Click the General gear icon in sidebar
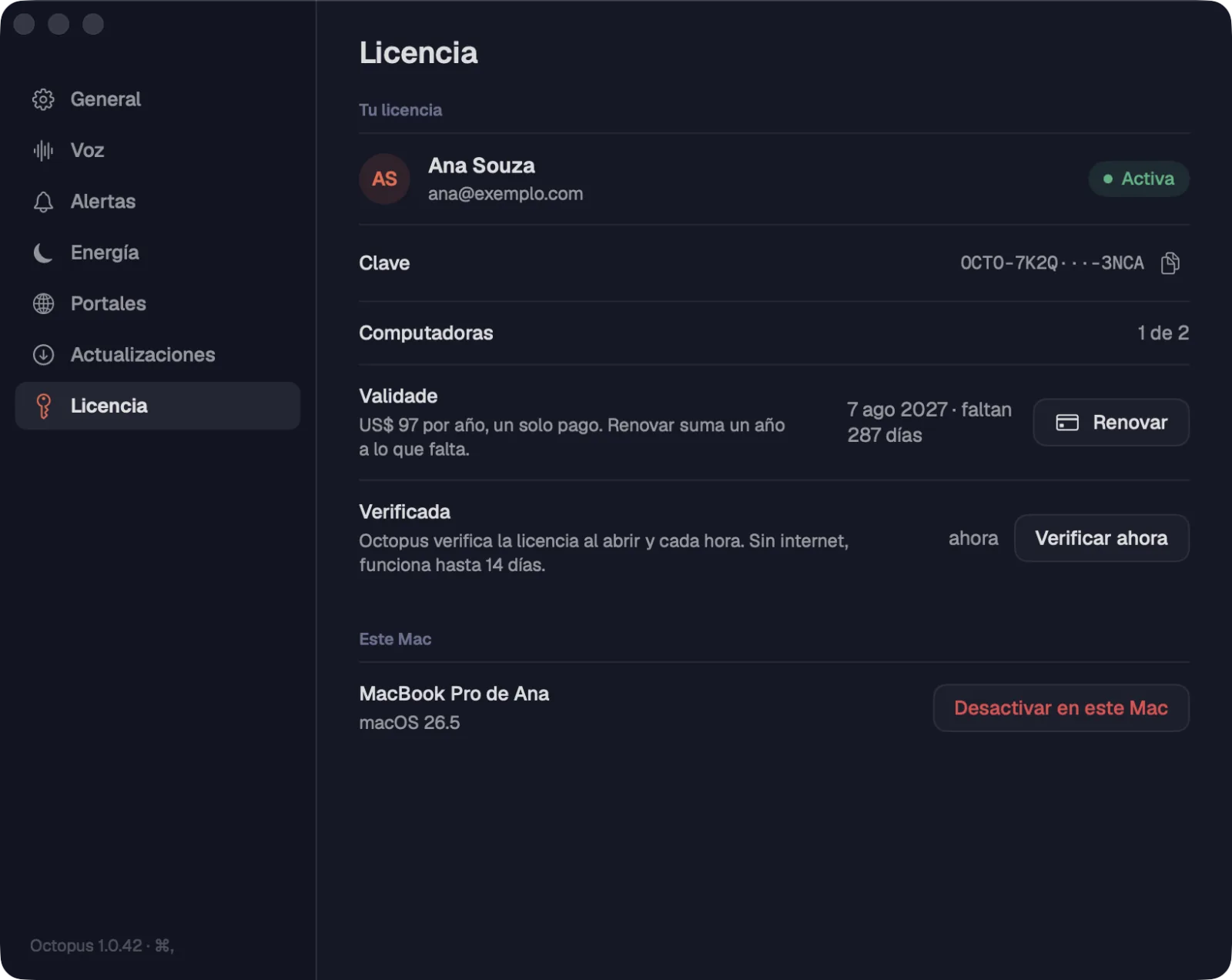 tap(43, 99)
